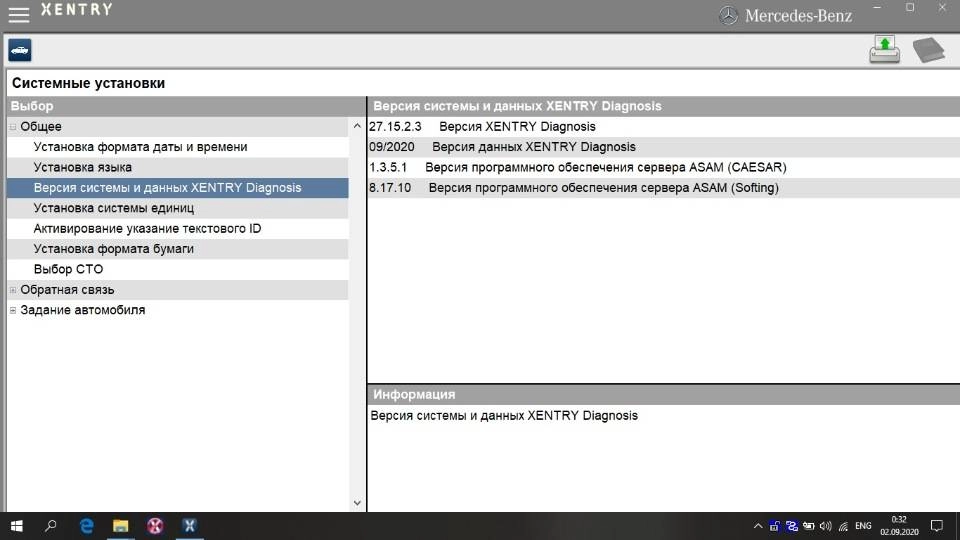
Task: Maximize the XENTRY window
Action: 910,7
